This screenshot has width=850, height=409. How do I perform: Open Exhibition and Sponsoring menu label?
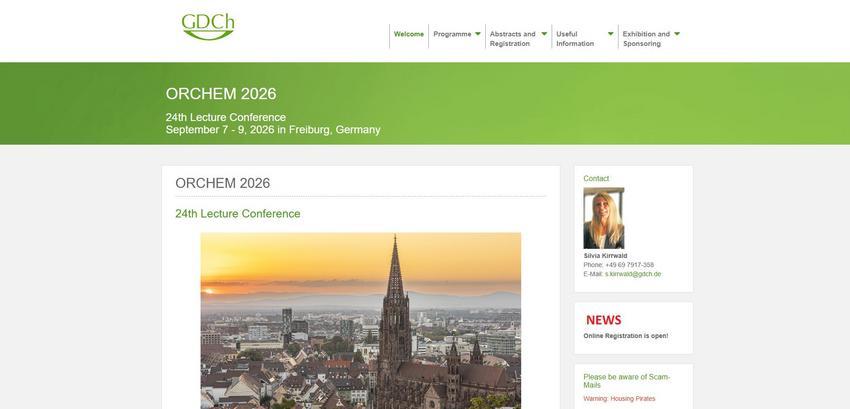point(646,39)
